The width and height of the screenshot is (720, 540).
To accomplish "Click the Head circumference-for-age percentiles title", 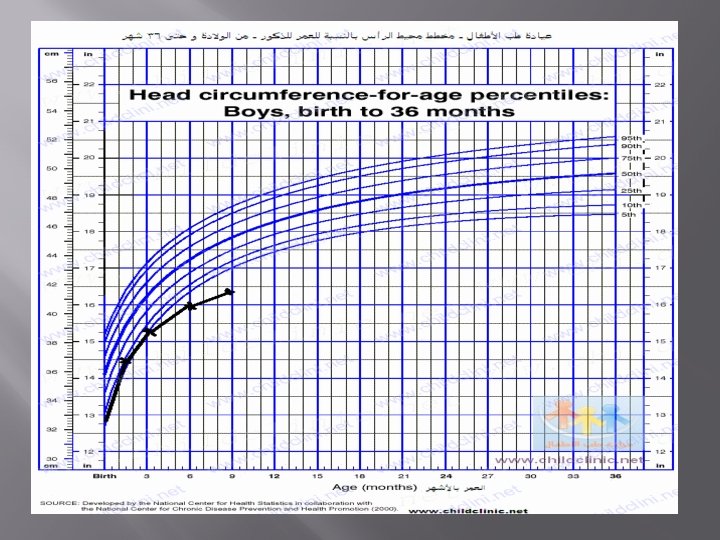I will pyautogui.click(x=368, y=103).
